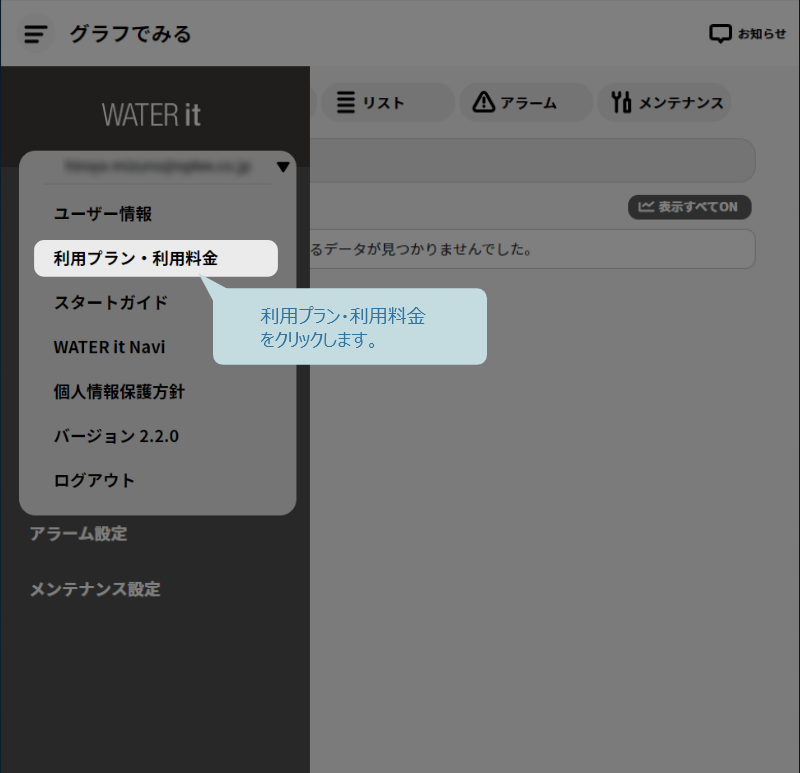Viewport: 800px width, 773px height.
Task: Open メンテナンス設定 in sidebar
Action: 95,589
